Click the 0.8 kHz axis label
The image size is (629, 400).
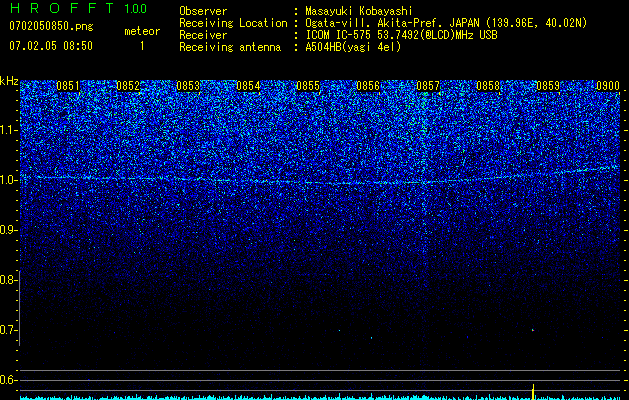[x=9, y=280]
